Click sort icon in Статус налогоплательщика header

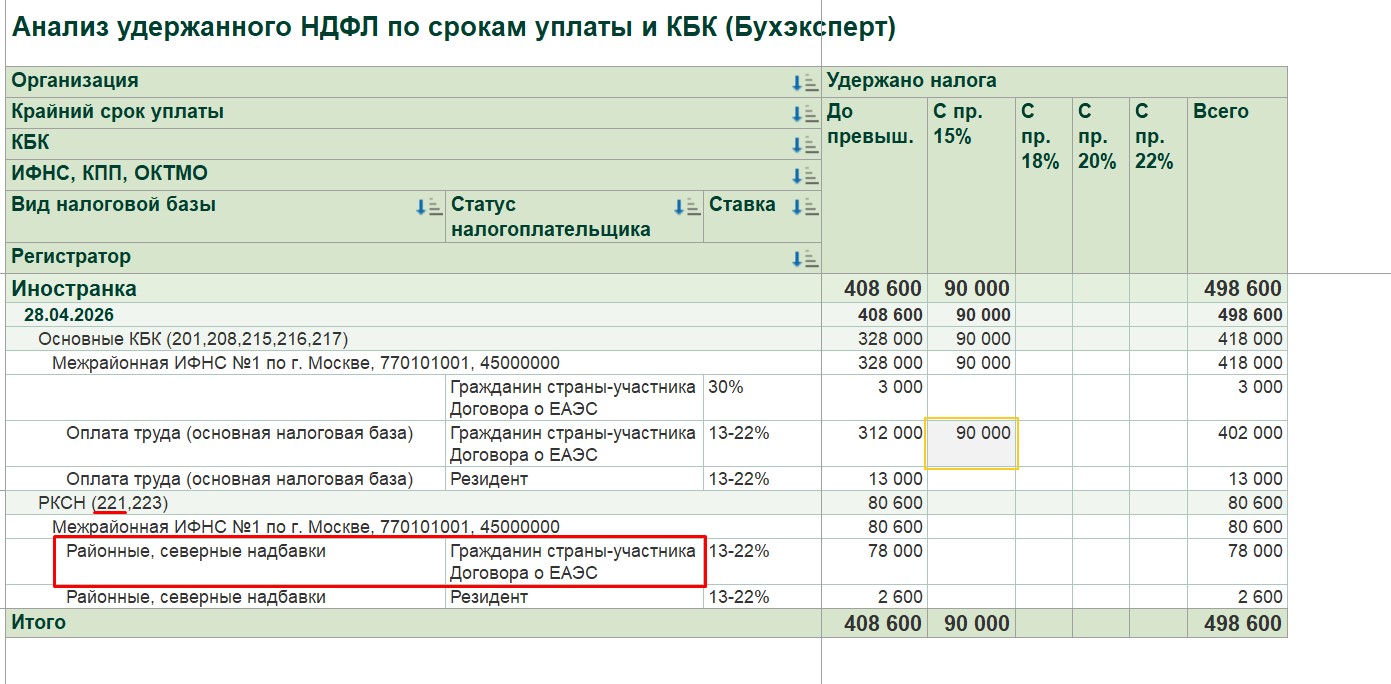(x=687, y=207)
